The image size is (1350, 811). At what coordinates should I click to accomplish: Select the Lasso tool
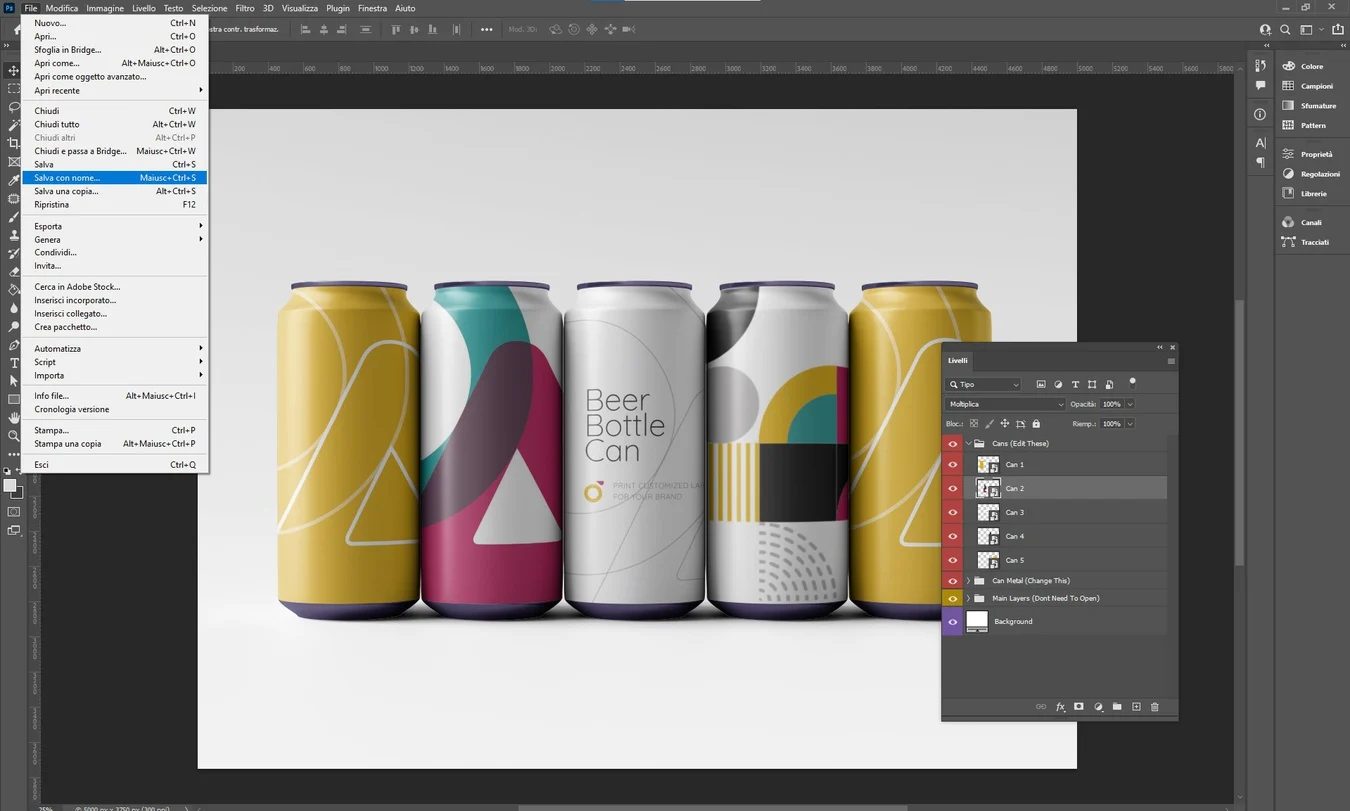[x=13, y=107]
